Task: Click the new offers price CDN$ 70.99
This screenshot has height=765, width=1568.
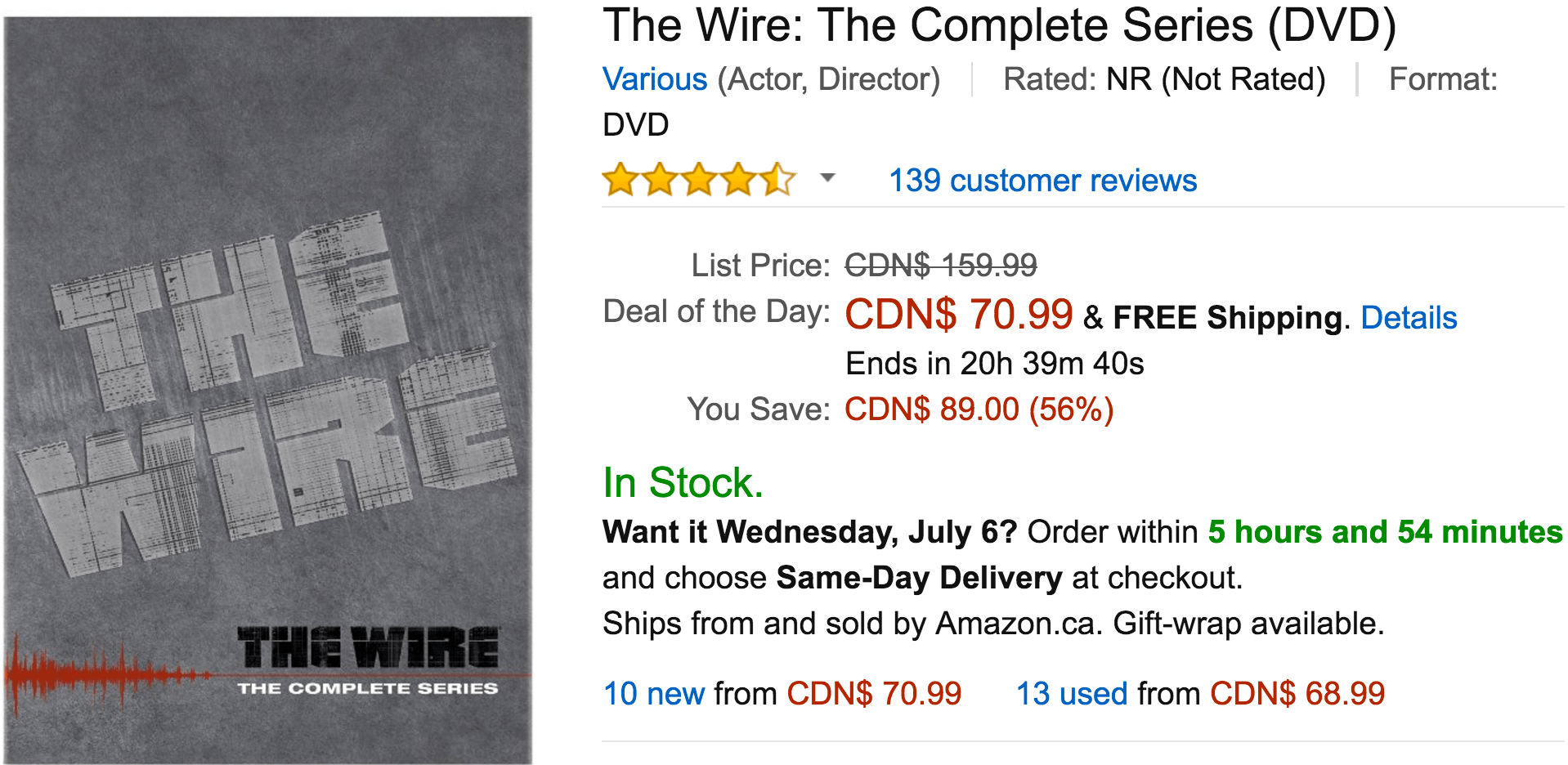Action: (874, 694)
